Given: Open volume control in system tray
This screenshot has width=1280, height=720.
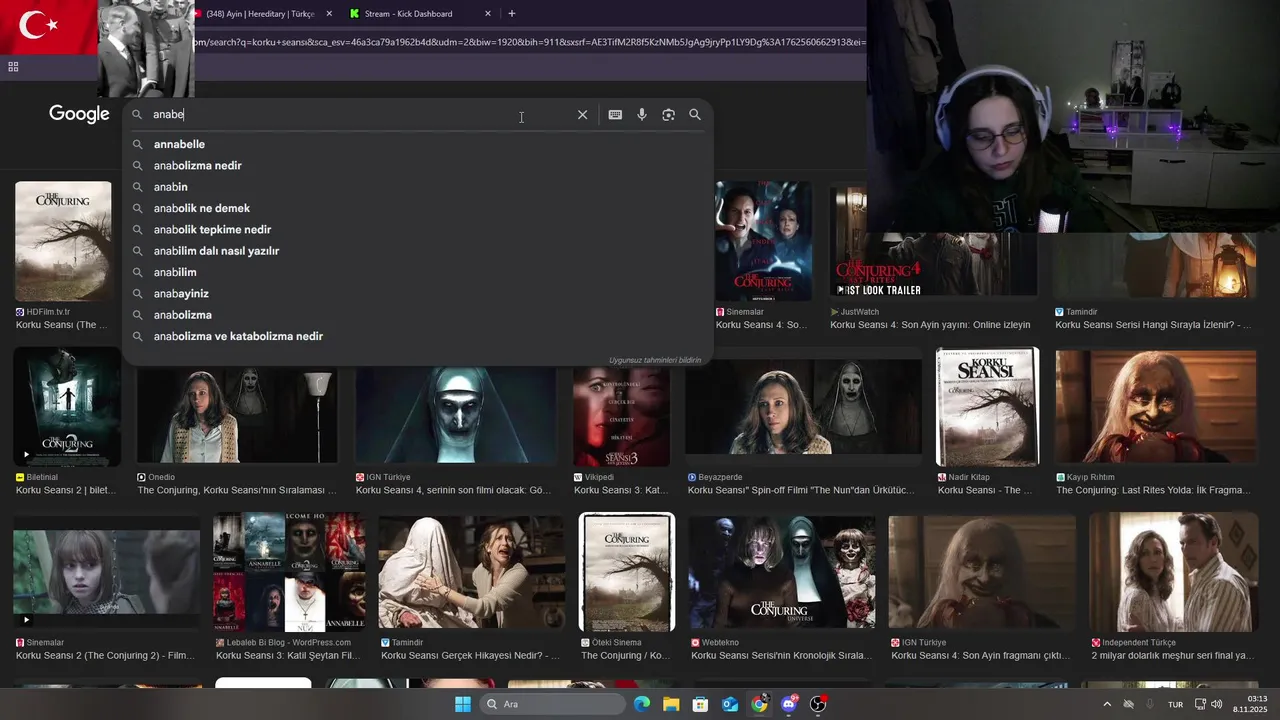Looking at the screenshot, I should [1217, 704].
